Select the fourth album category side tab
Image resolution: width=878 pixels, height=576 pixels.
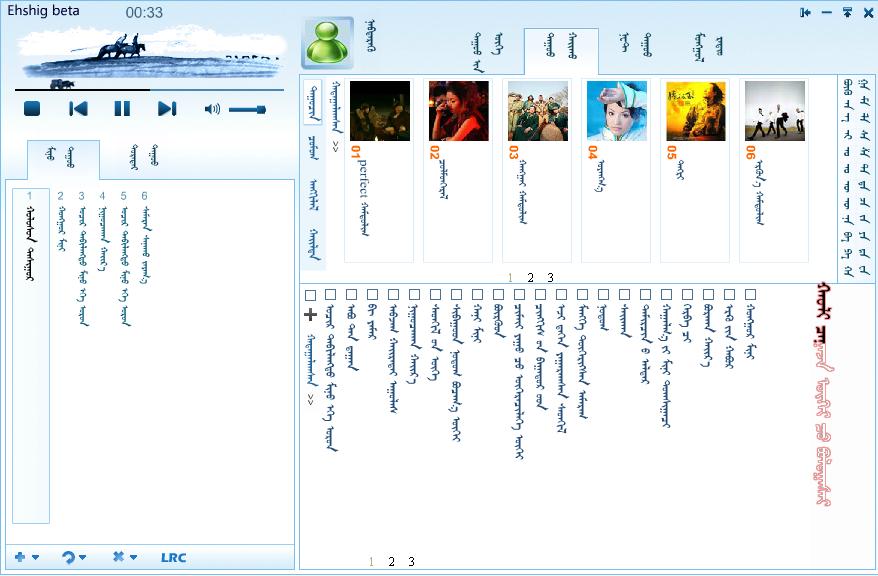coord(314,244)
